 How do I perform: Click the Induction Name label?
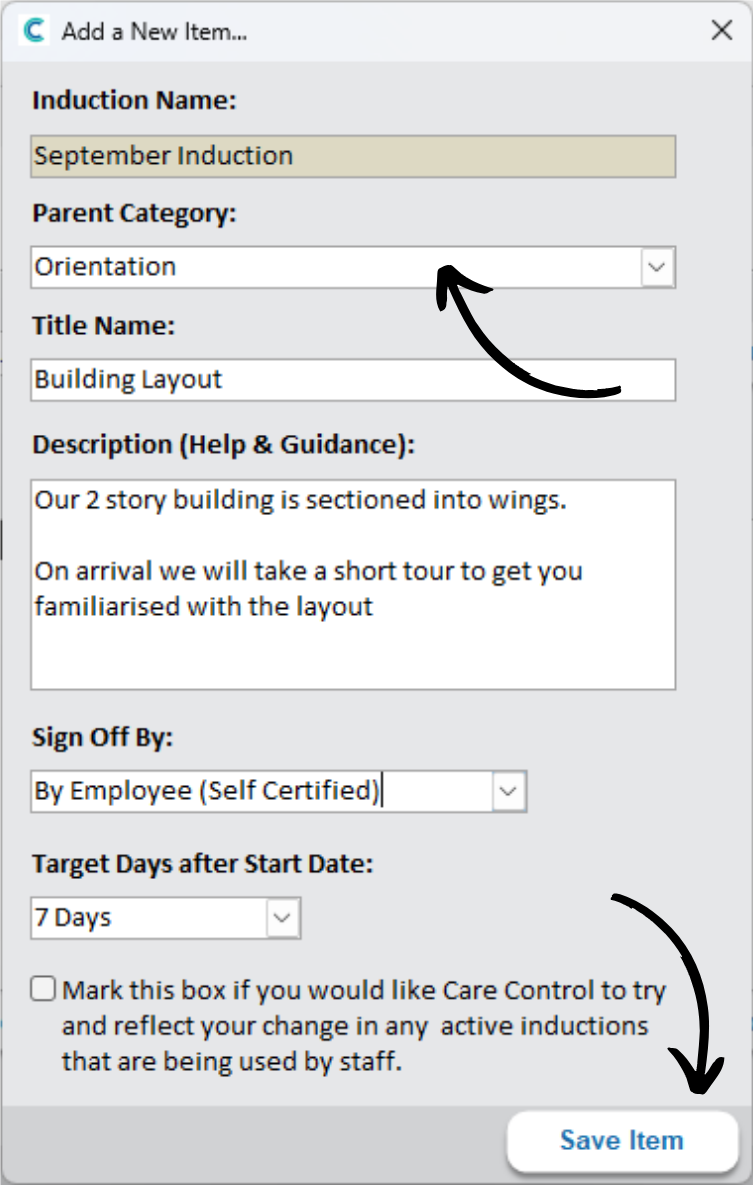pos(134,100)
